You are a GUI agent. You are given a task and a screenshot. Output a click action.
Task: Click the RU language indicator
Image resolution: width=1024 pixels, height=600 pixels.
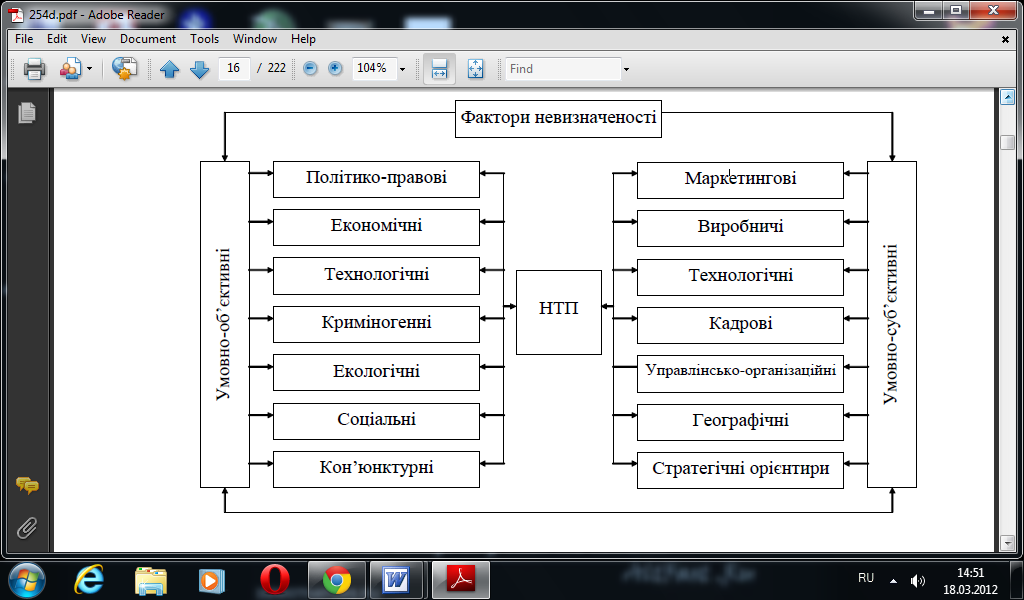pyautogui.click(x=866, y=578)
